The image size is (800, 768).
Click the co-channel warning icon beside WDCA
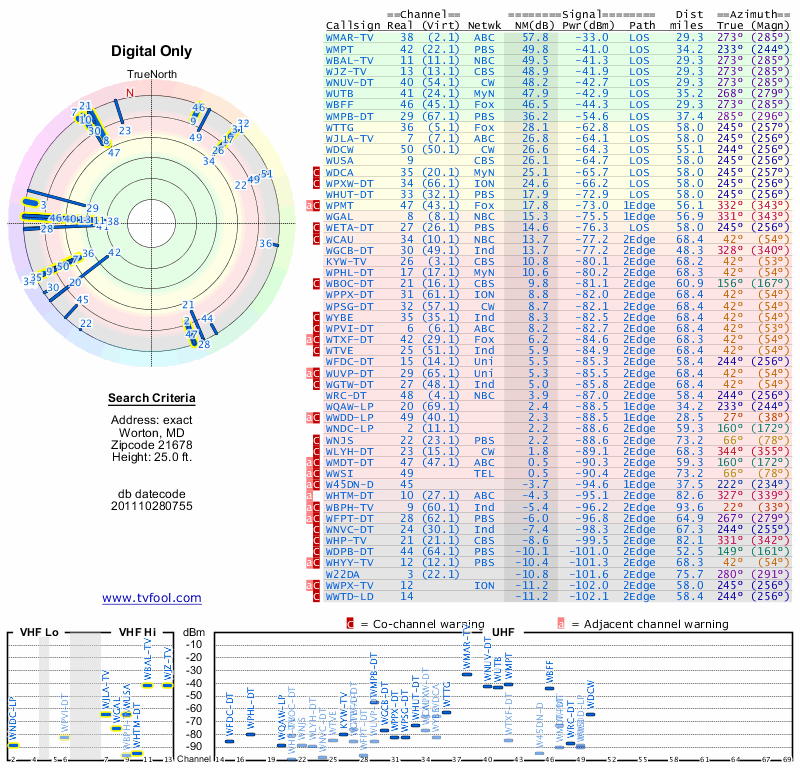pyautogui.click(x=316, y=172)
